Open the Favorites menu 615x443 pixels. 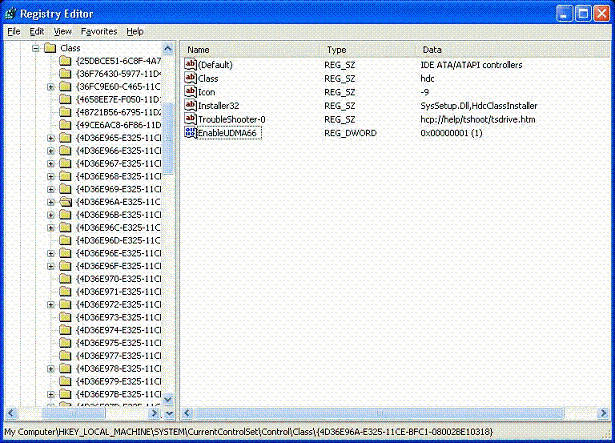tap(99, 31)
